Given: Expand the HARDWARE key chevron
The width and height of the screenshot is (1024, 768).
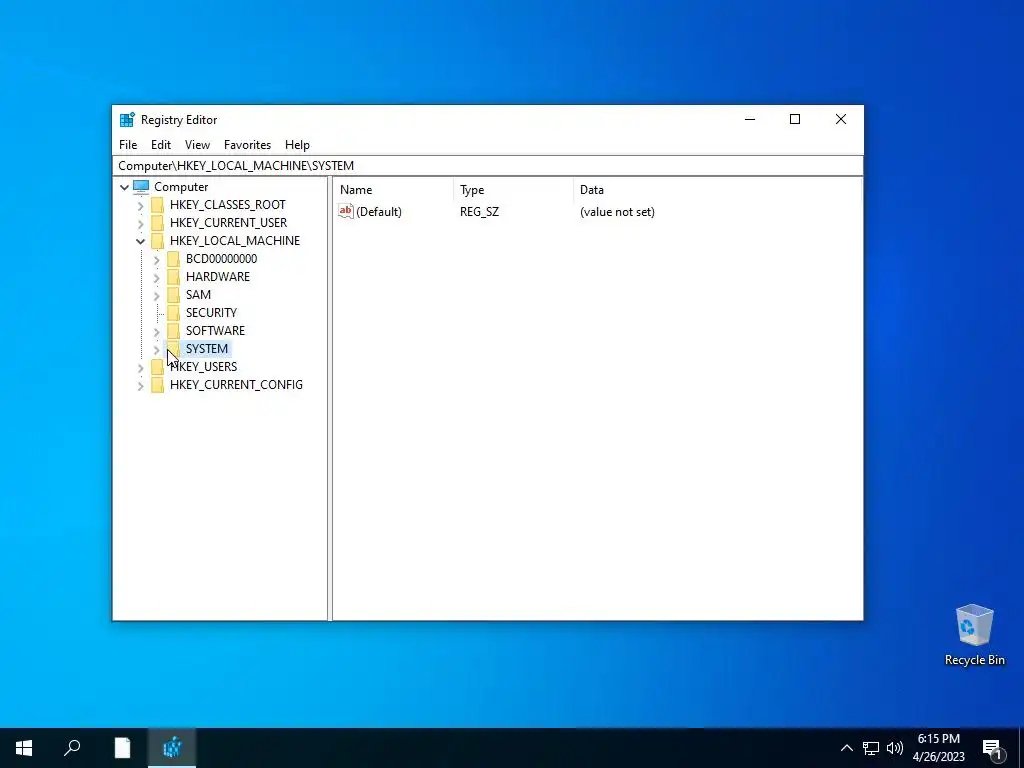Looking at the screenshot, I should point(156,278).
